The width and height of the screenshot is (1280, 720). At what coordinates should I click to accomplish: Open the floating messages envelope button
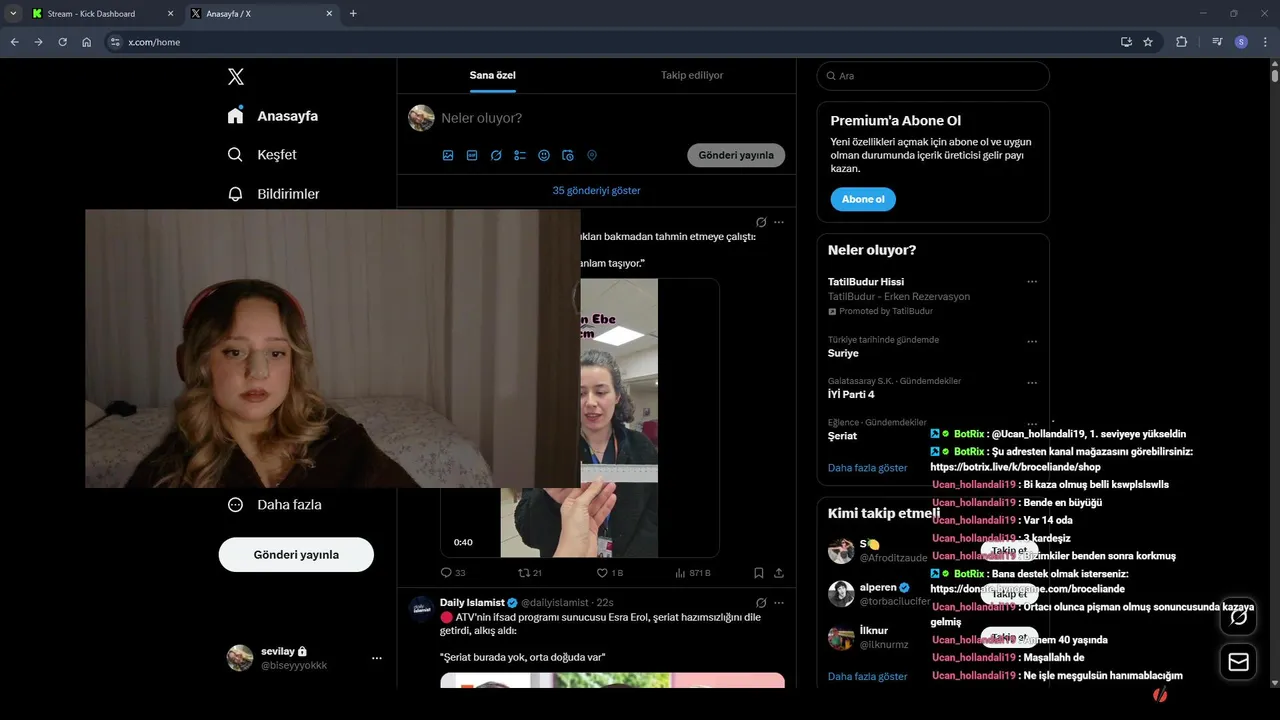[x=1238, y=662]
